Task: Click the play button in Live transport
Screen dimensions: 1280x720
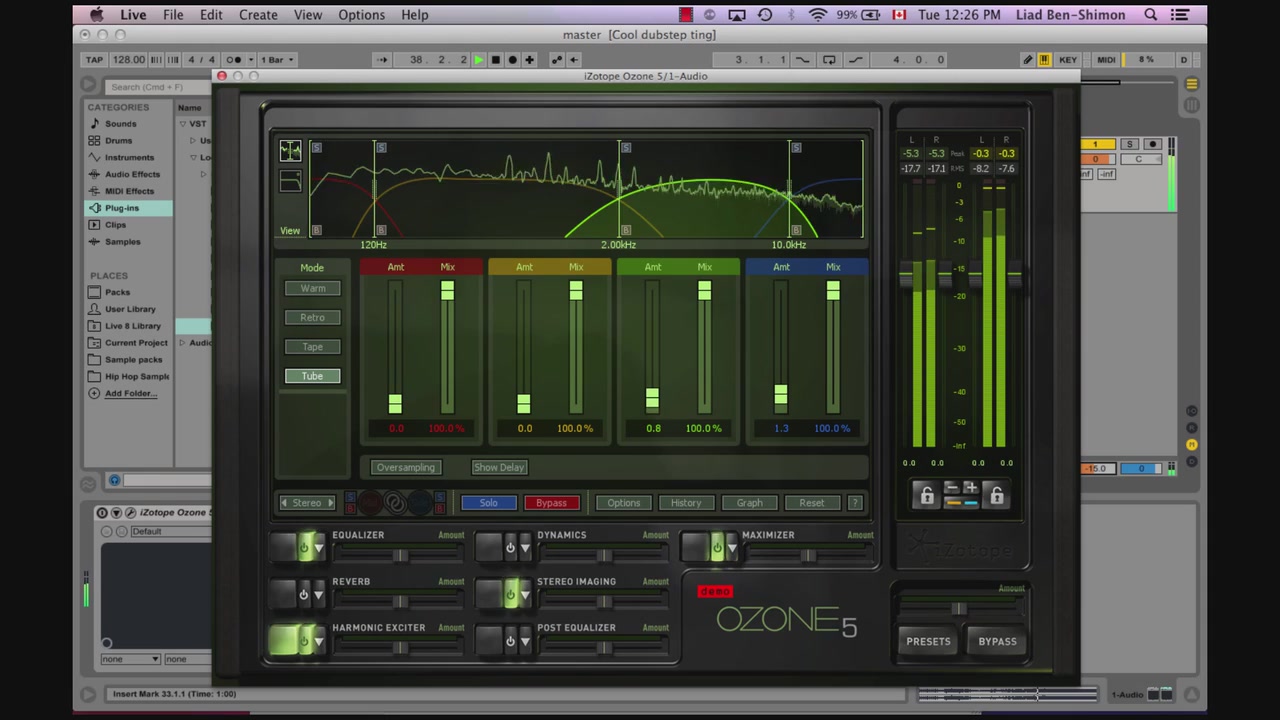Action: point(479,60)
